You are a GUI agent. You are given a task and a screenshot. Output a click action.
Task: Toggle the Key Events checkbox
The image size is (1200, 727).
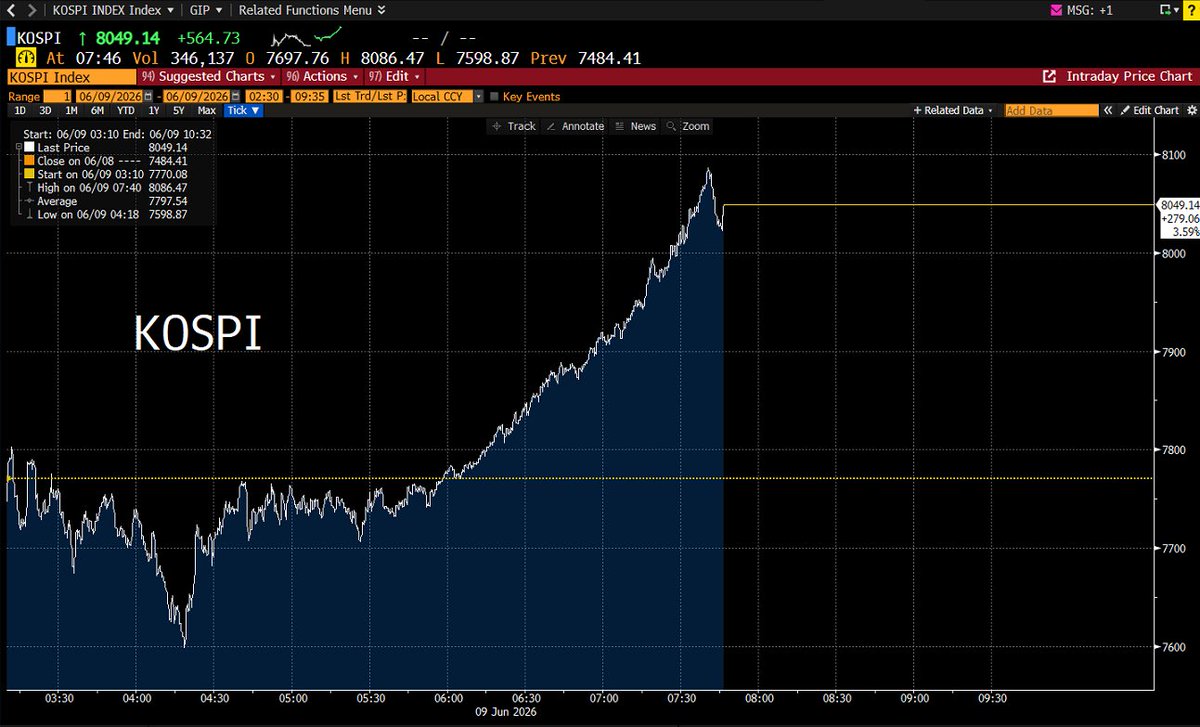coord(494,96)
